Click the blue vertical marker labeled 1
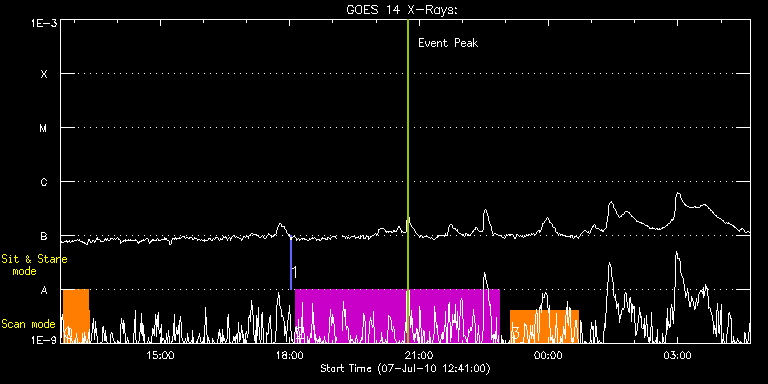The image size is (768, 384). point(291,263)
